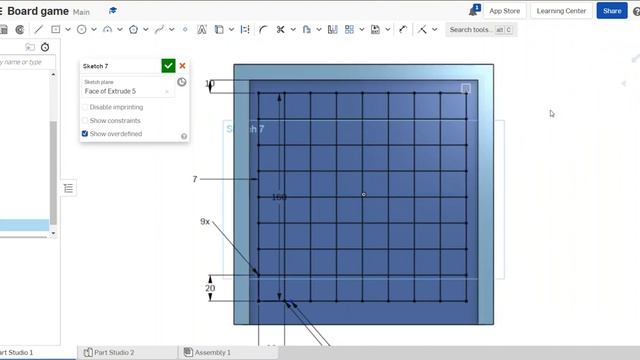Expand the circle tool dropdown arrow
Image resolution: width=640 pixels, height=360 pixels.
(x=94, y=29)
